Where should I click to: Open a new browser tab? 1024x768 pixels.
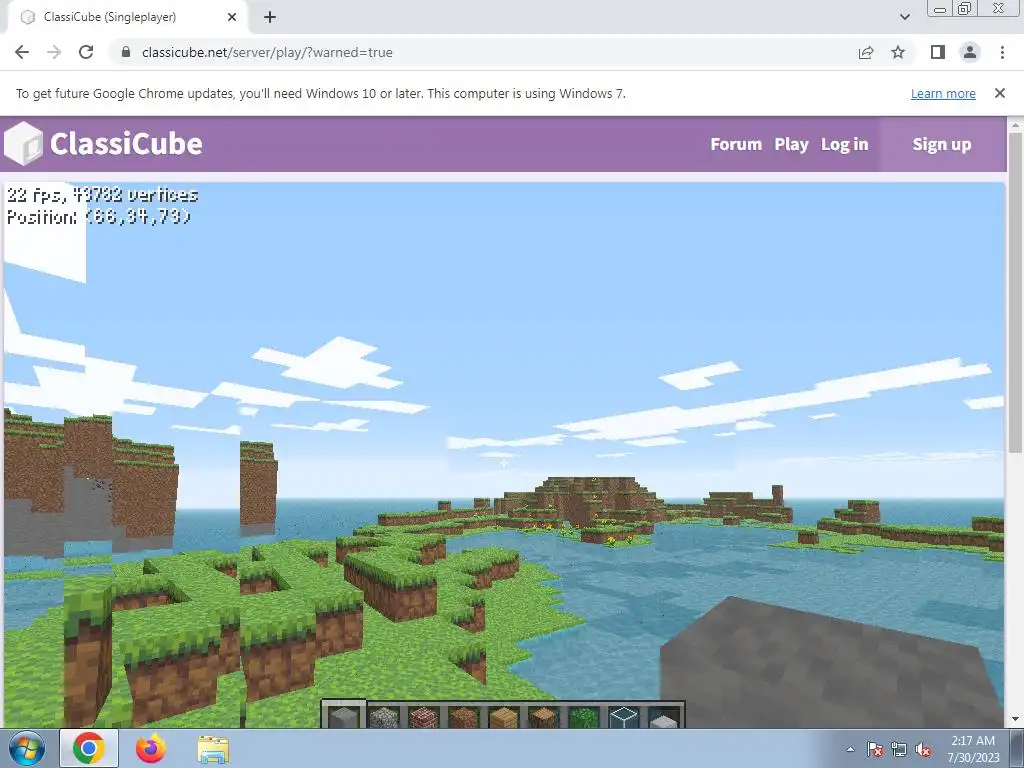[270, 17]
